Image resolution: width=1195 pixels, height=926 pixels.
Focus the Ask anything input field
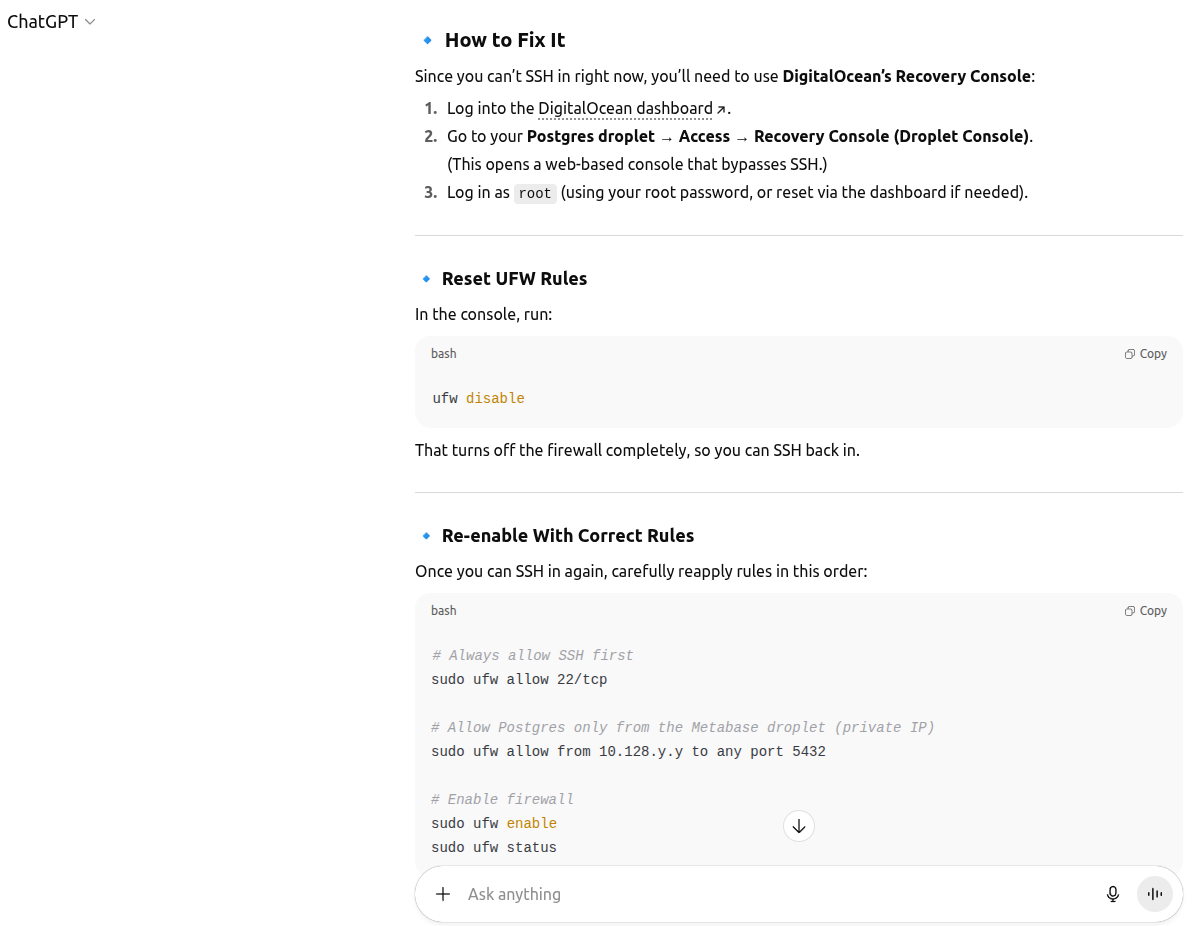(x=760, y=894)
